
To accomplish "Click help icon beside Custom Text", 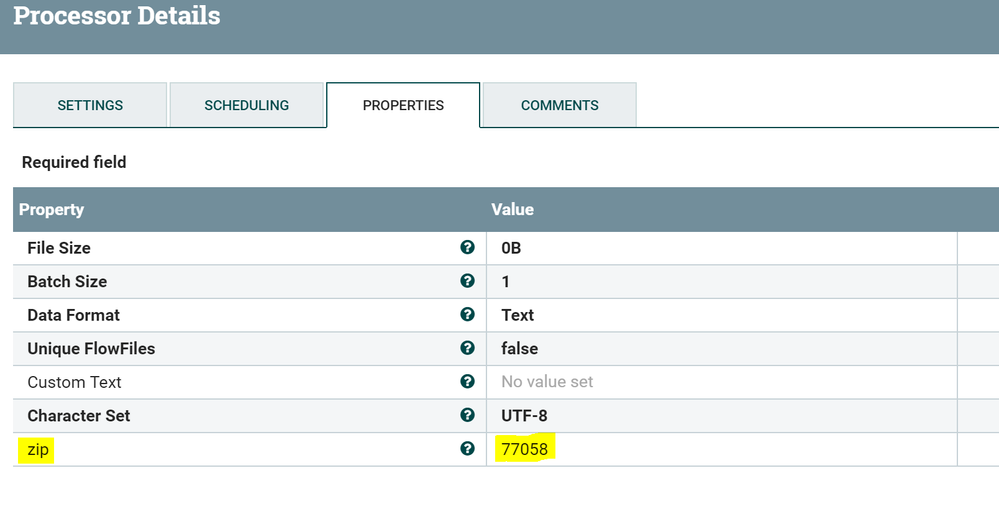I will [x=467, y=382].
